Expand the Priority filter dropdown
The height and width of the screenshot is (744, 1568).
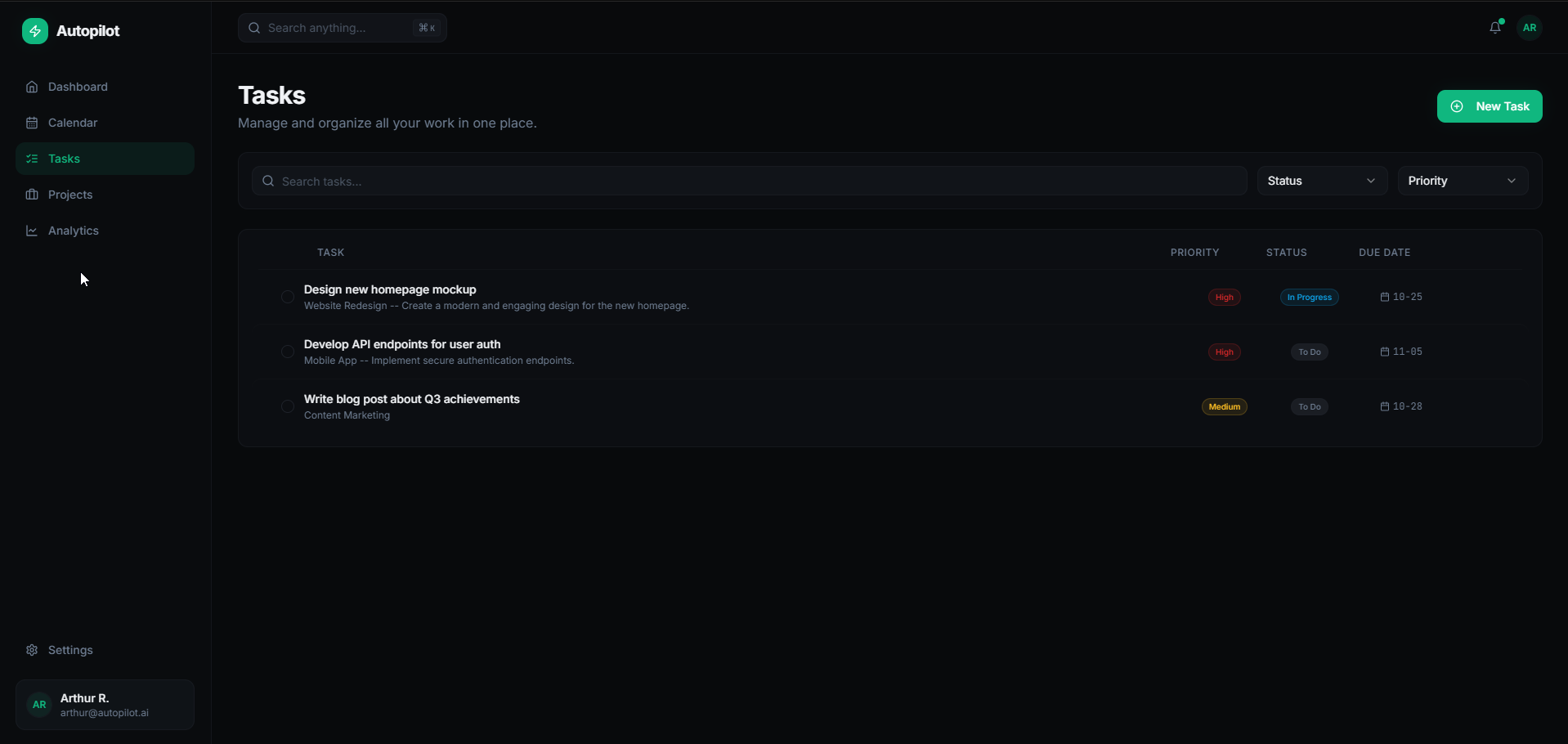pyautogui.click(x=1462, y=181)
